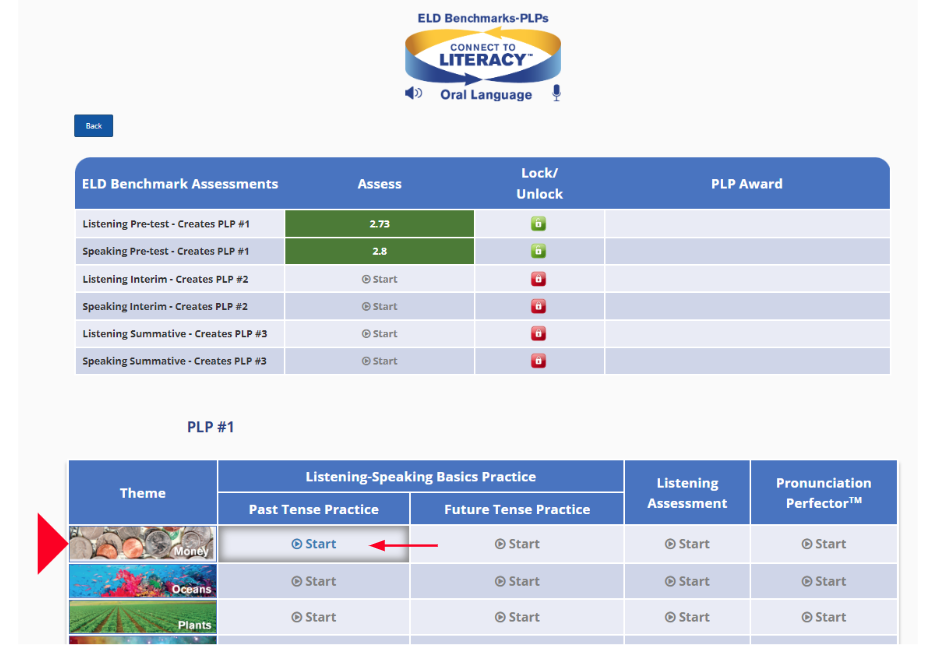Viewport: 937px width, 650px height.
Task: Select the Money theme thumbnail
Action: tap(143, 544)
